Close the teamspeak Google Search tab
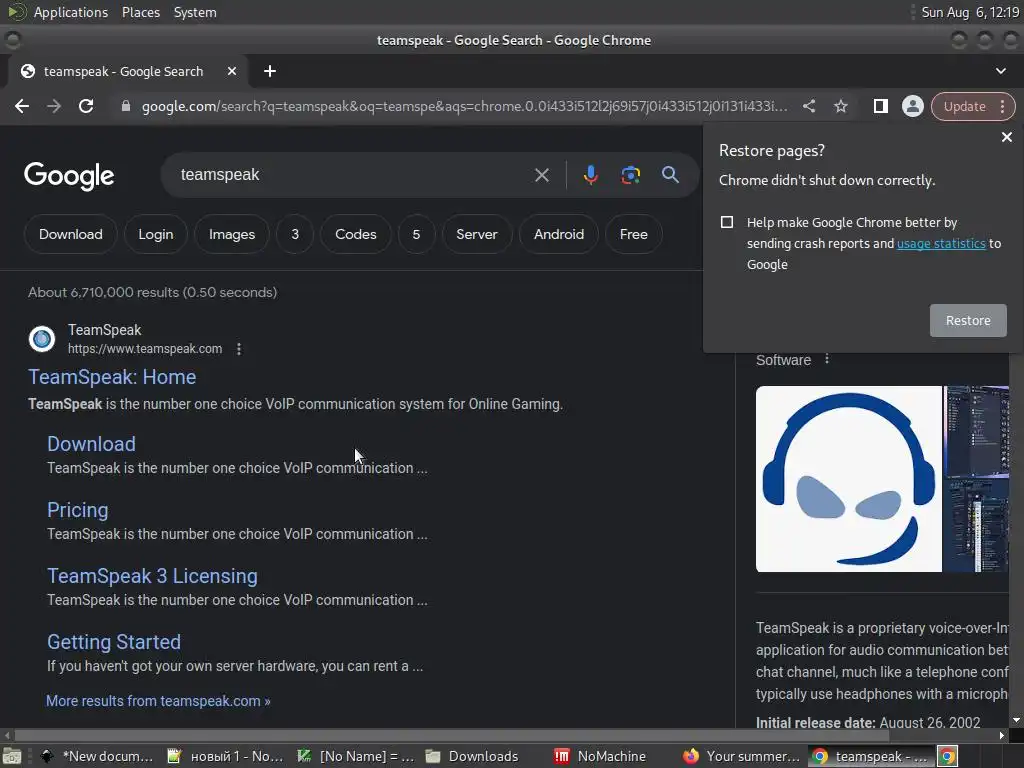The image size is (1024, 768). [x=232, y=71]
